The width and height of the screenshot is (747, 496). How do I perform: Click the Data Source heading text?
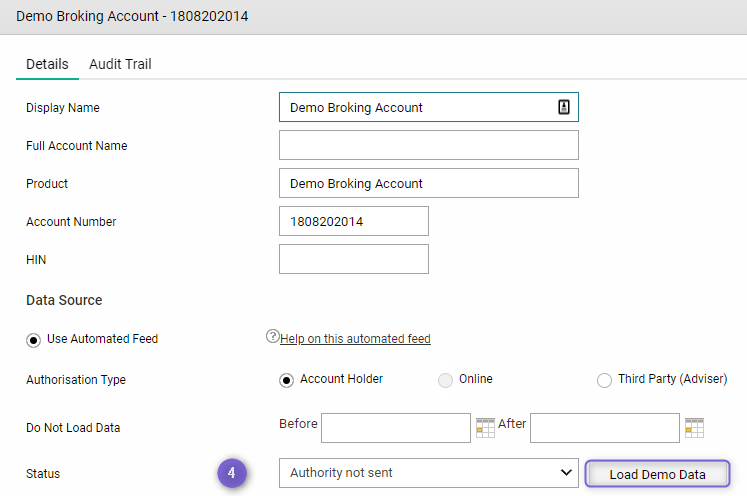64,300
